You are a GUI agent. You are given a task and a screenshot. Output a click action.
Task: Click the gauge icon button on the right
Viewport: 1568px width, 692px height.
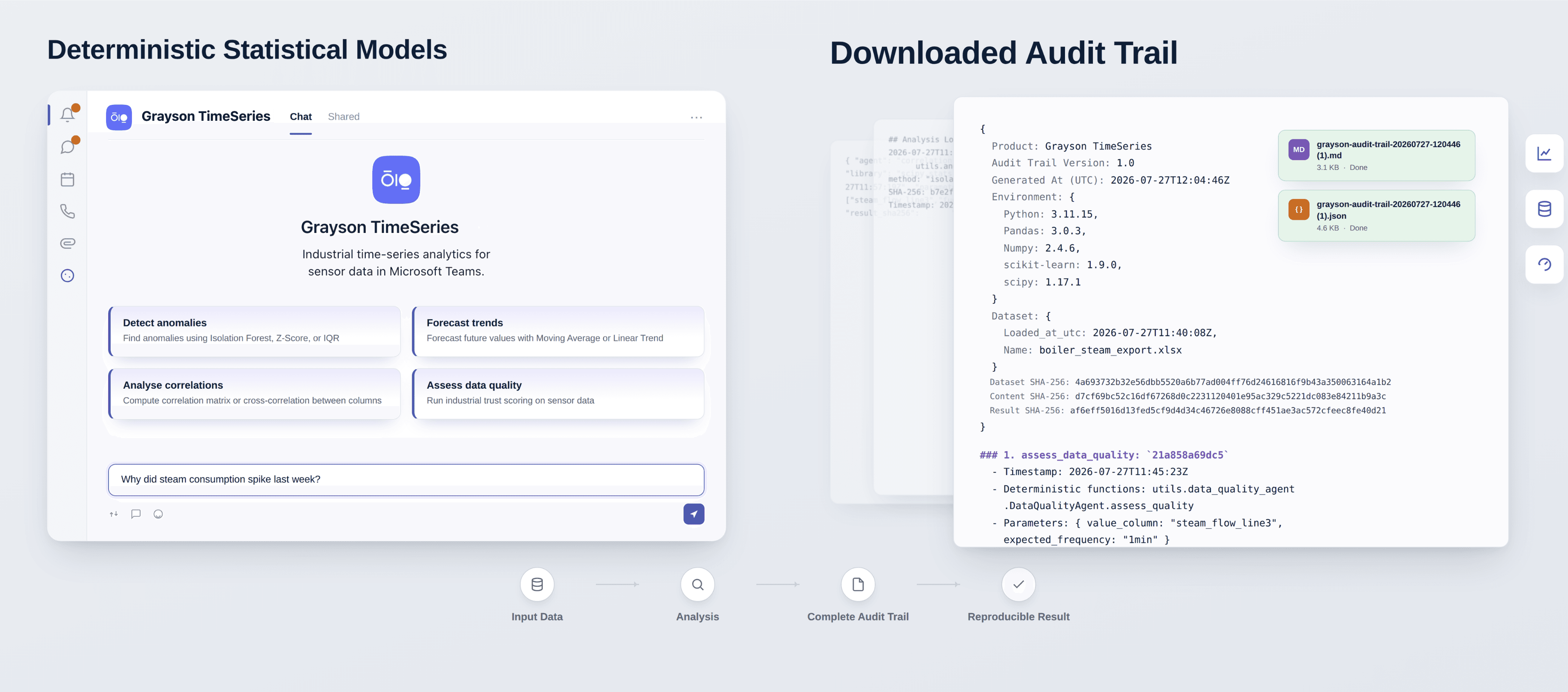click(x=1544, y=264)
